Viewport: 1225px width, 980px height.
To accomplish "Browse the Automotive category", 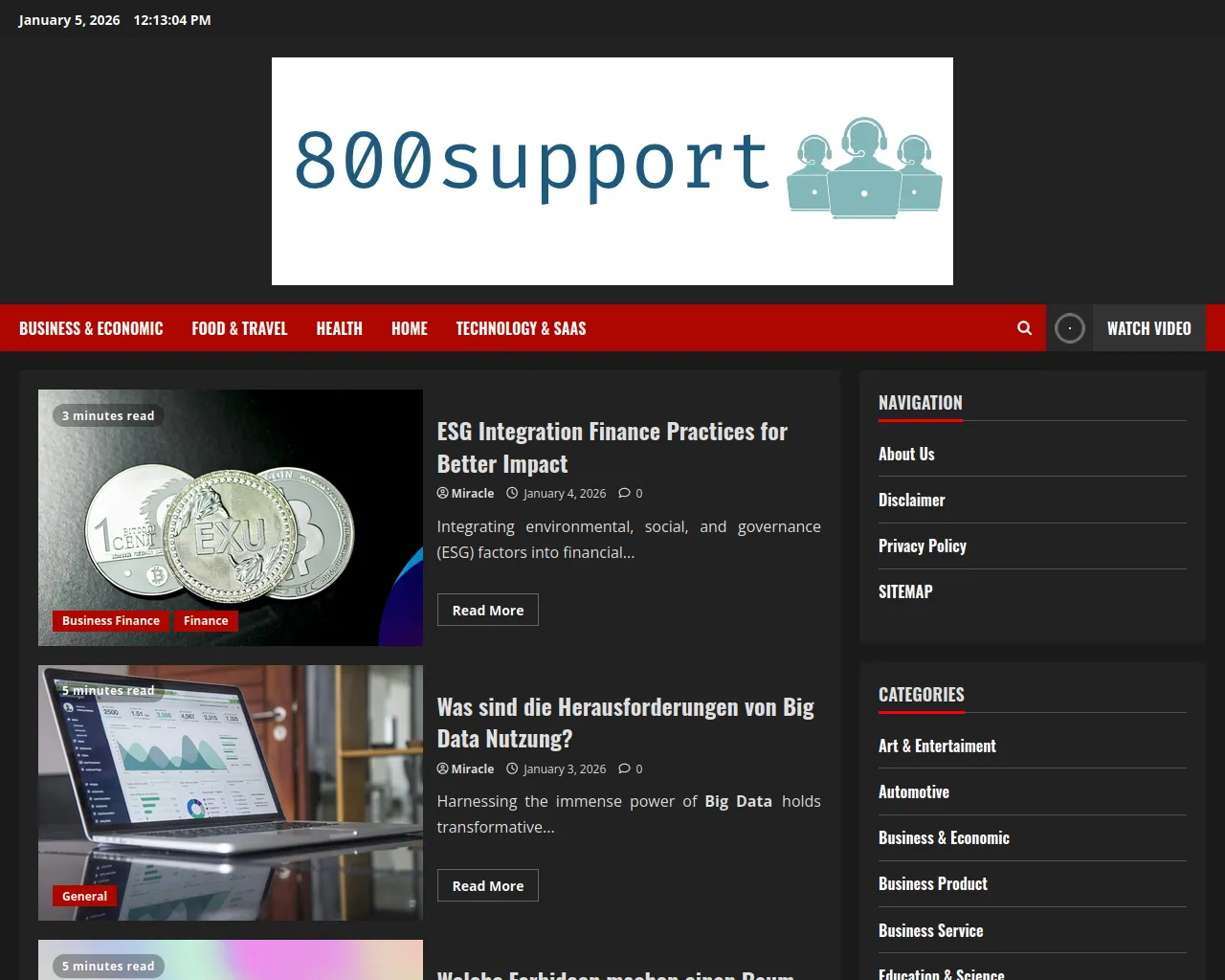I will (x=914, y=791).
